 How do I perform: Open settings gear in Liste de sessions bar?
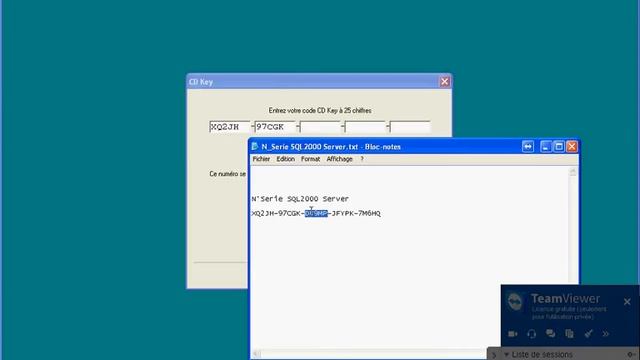[x=631, y=355]
